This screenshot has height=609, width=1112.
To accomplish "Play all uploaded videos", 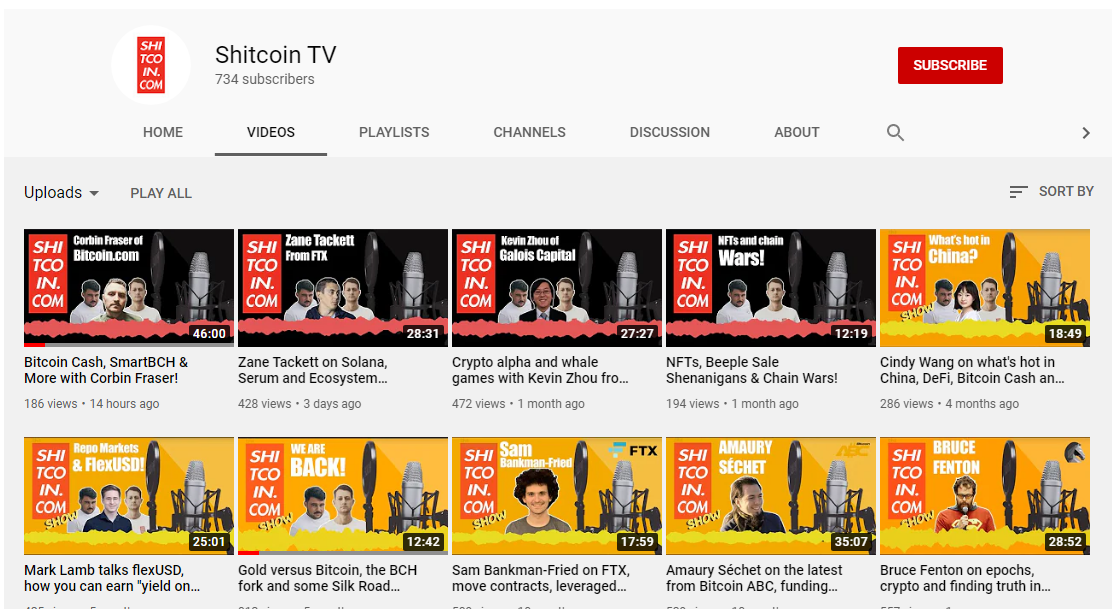I will tap(161, 194).
